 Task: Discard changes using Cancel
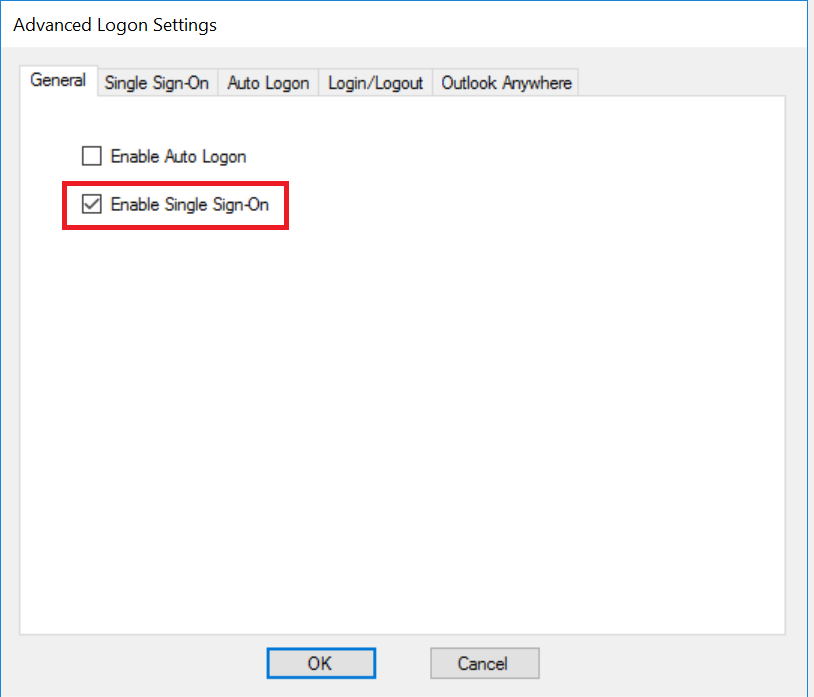pyautogui.click(x=484, y=663)
